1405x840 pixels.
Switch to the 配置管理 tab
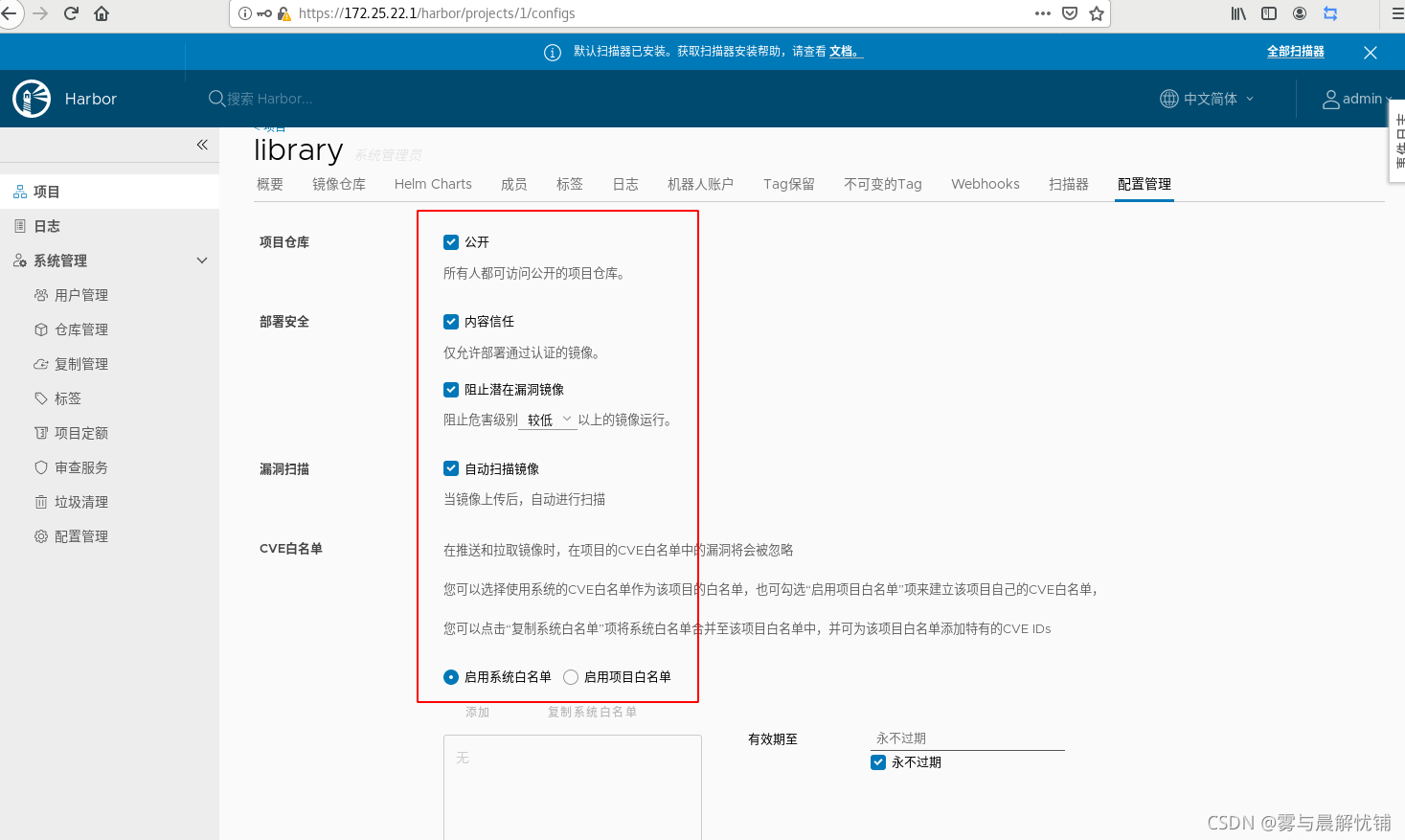(1144, 184)
